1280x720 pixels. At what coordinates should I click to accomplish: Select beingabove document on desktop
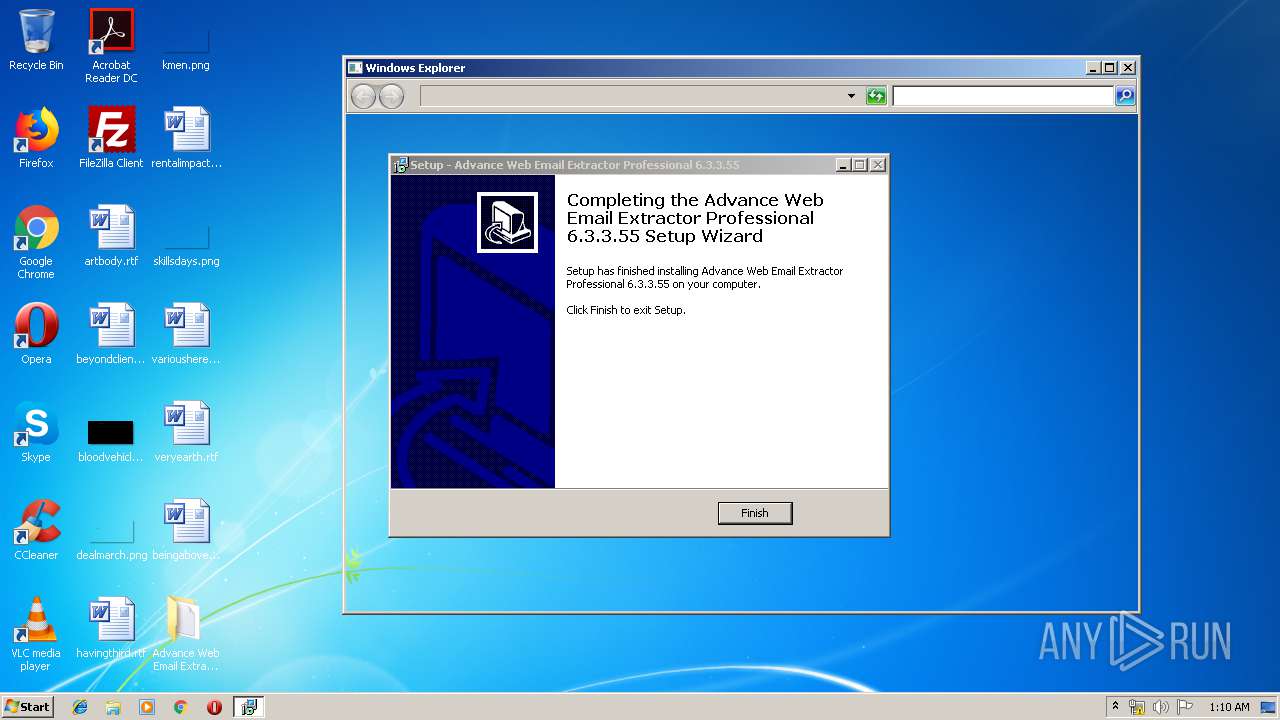click(x=186, y=530)
